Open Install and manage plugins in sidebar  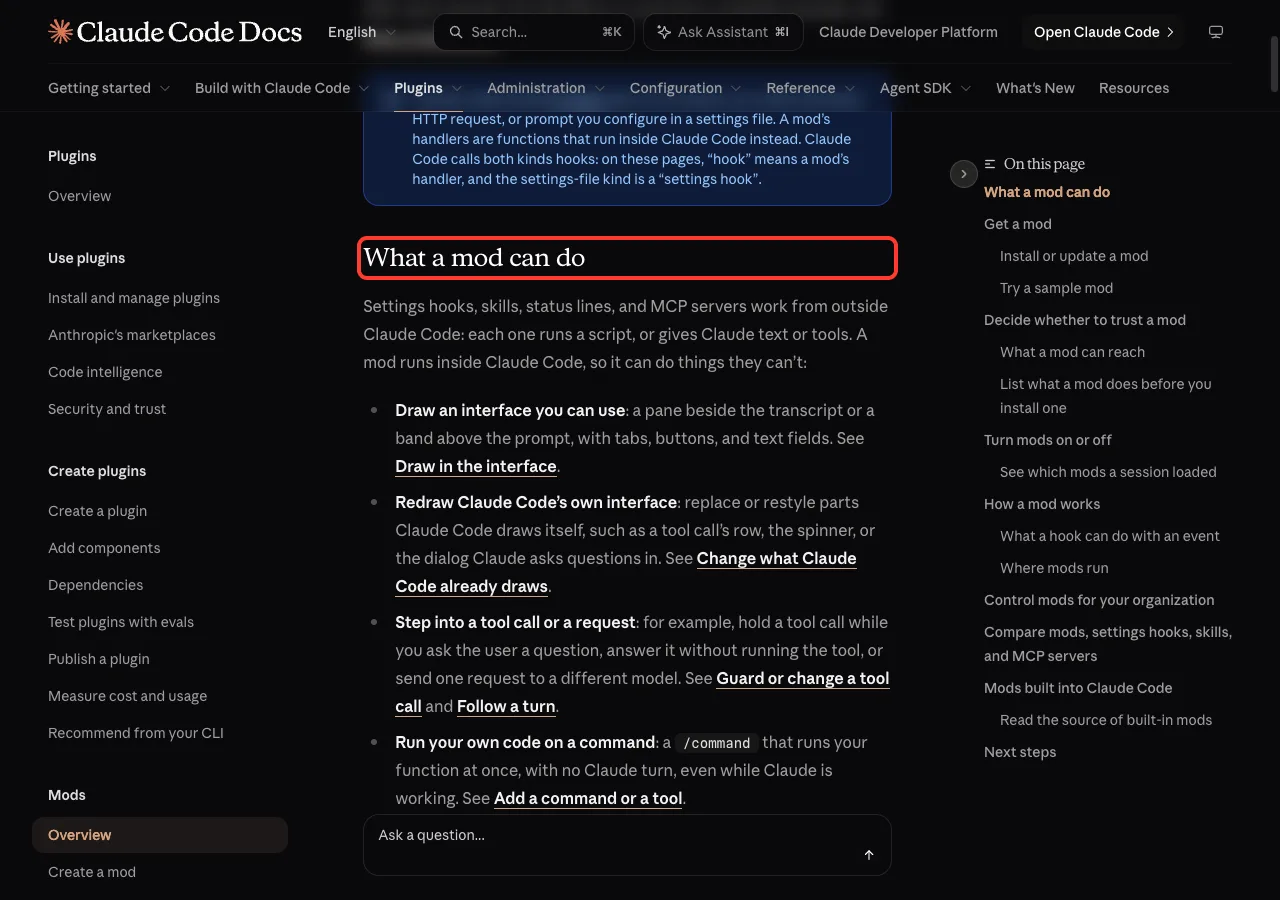[x=134, y=298]
